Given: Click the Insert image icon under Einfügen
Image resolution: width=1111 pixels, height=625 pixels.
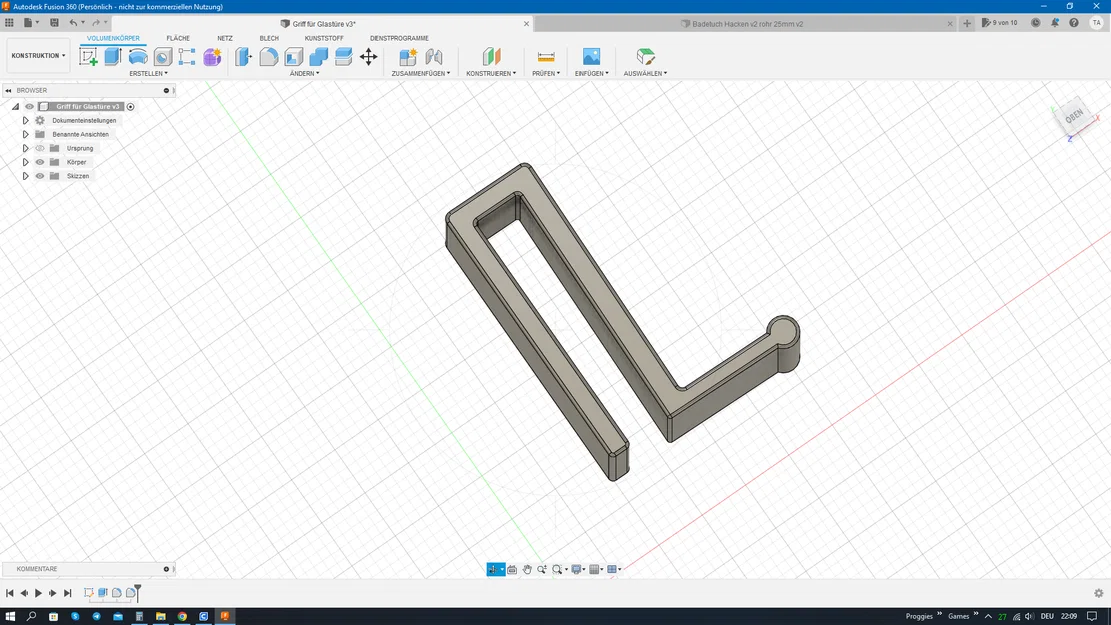Looking at the screenshot, I should (x=591, y=57).
